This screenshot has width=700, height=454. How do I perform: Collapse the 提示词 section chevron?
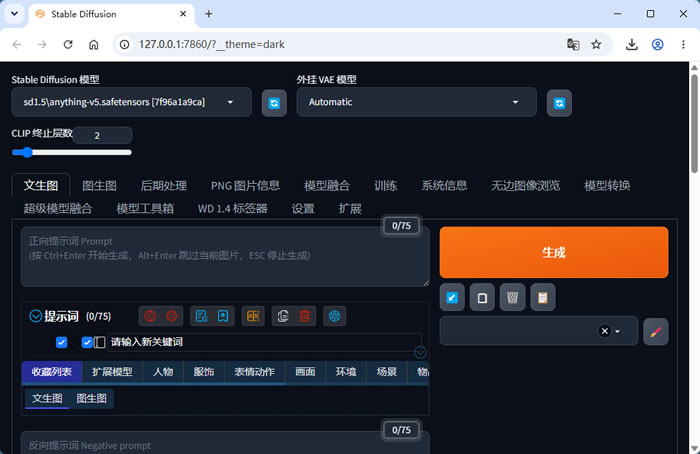click(35, 316)
